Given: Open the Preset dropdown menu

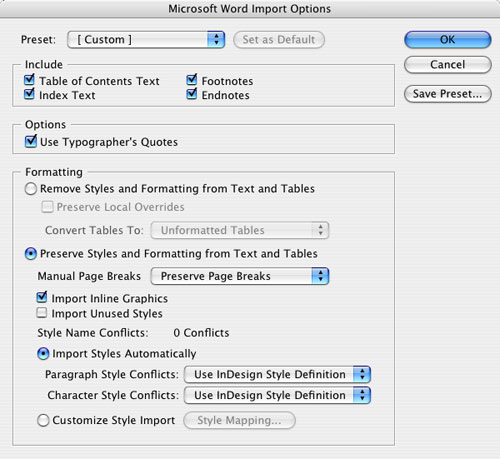Looking at the screenshot, I should 146,40.
